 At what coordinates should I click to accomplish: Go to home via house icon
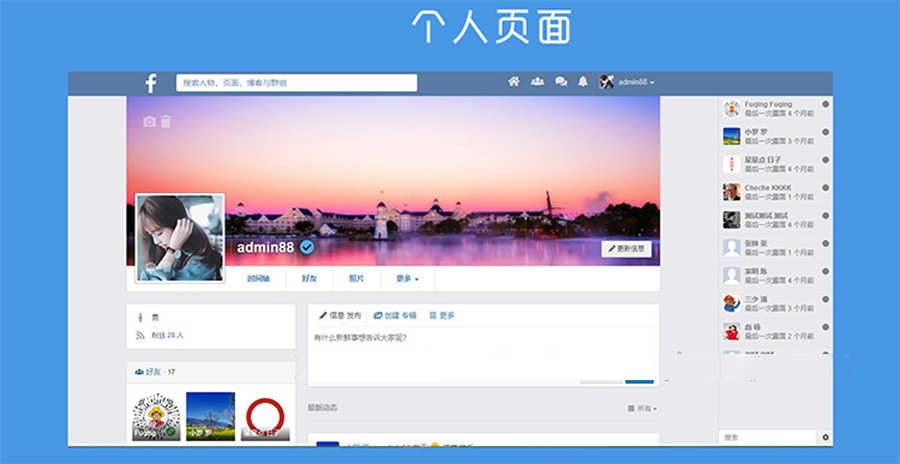tap(514, 82)
